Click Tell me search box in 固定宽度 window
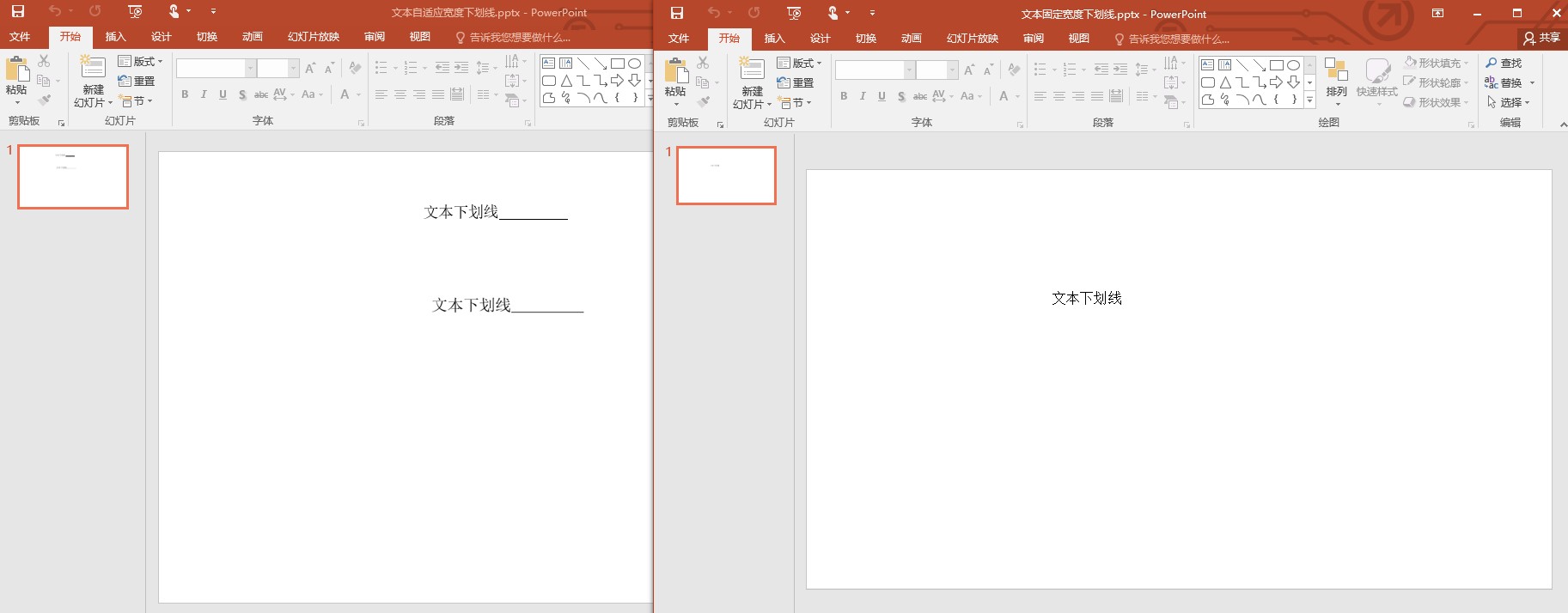 click(1172, 39)
